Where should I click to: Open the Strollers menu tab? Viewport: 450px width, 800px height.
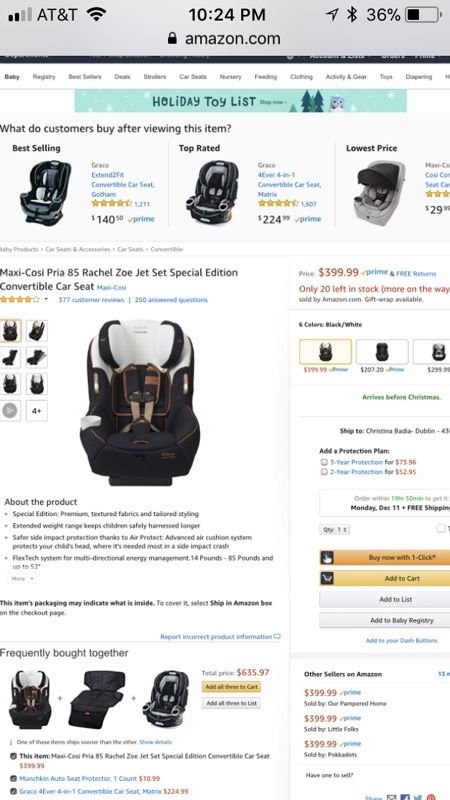155,77
